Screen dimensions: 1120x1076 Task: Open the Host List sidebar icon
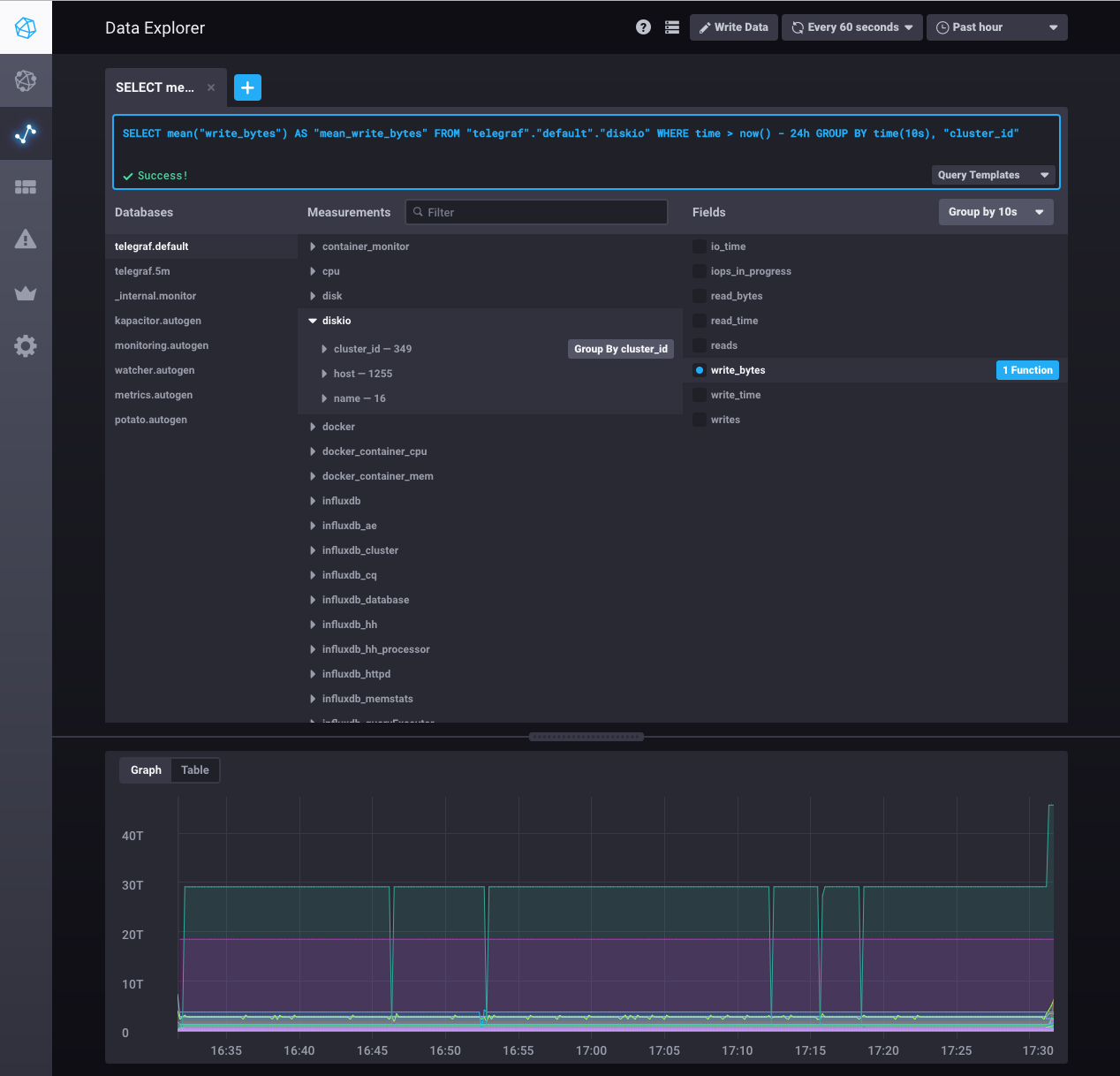[26, 81]
